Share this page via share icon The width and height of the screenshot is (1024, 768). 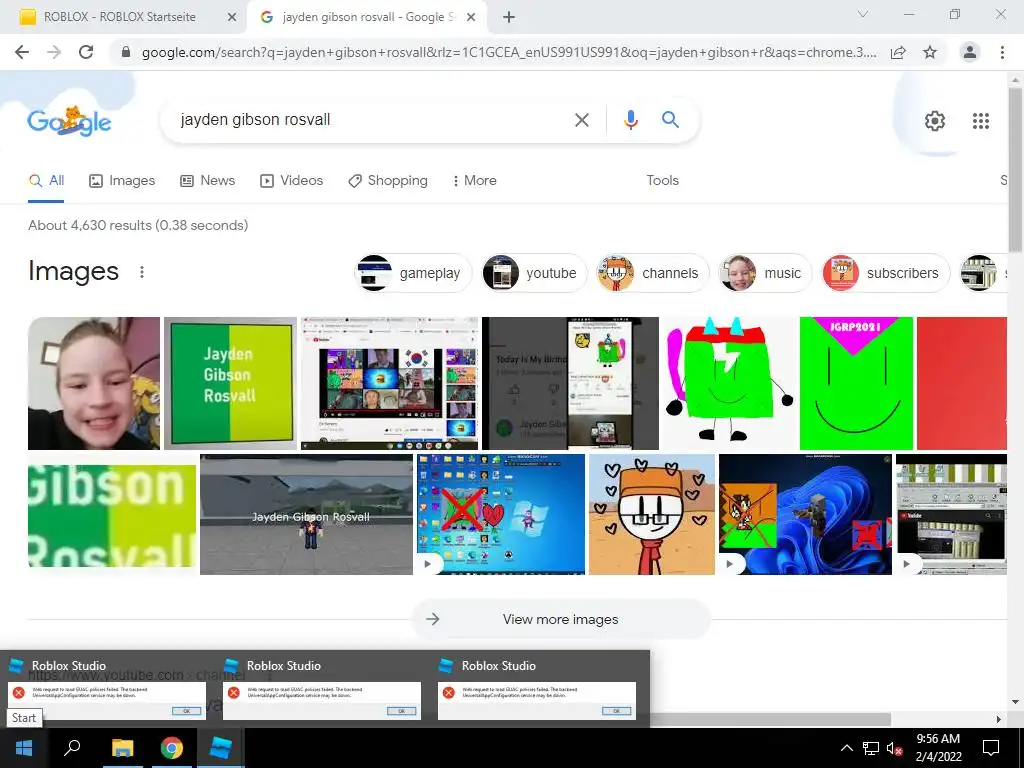pos(898,52)
